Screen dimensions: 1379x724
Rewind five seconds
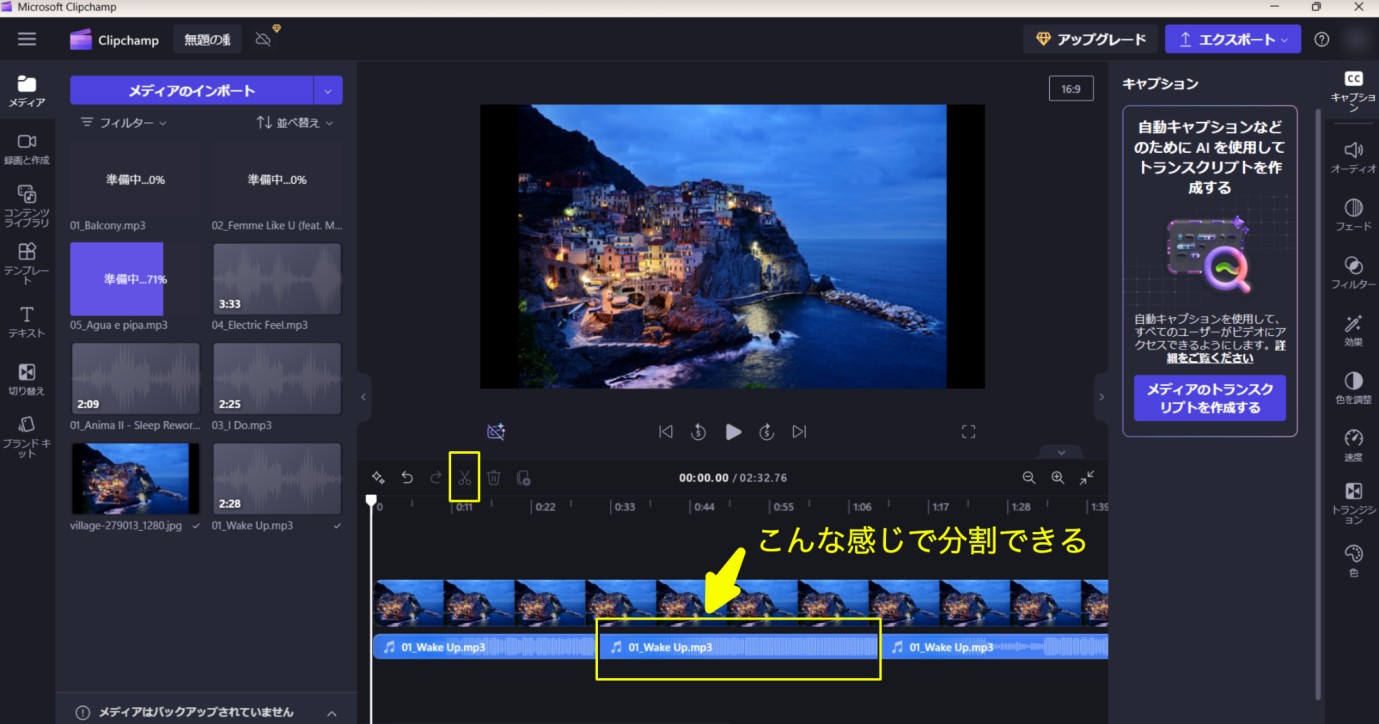(699, 432)
